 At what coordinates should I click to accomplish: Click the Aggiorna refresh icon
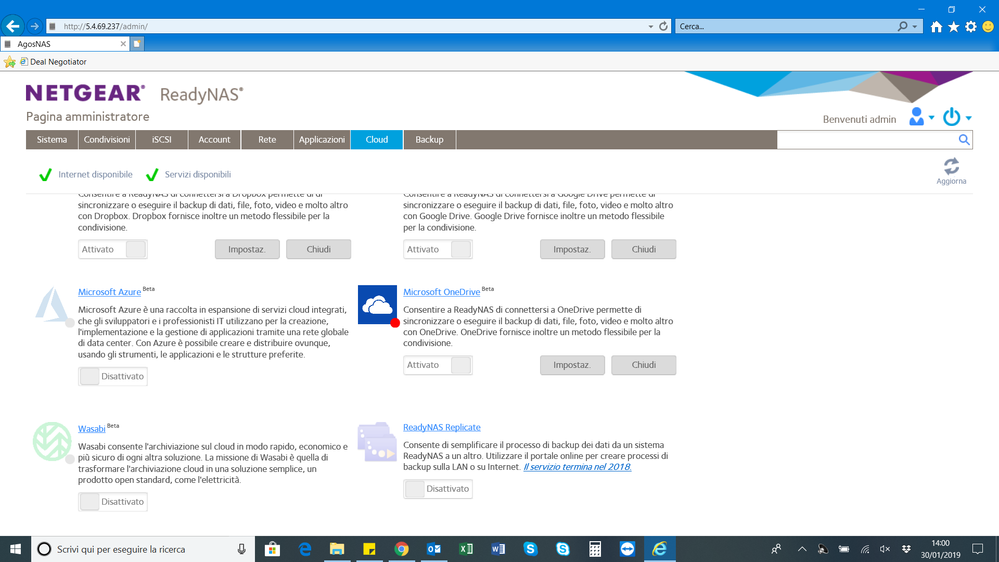pyautogui.click(x=951, y=167)
